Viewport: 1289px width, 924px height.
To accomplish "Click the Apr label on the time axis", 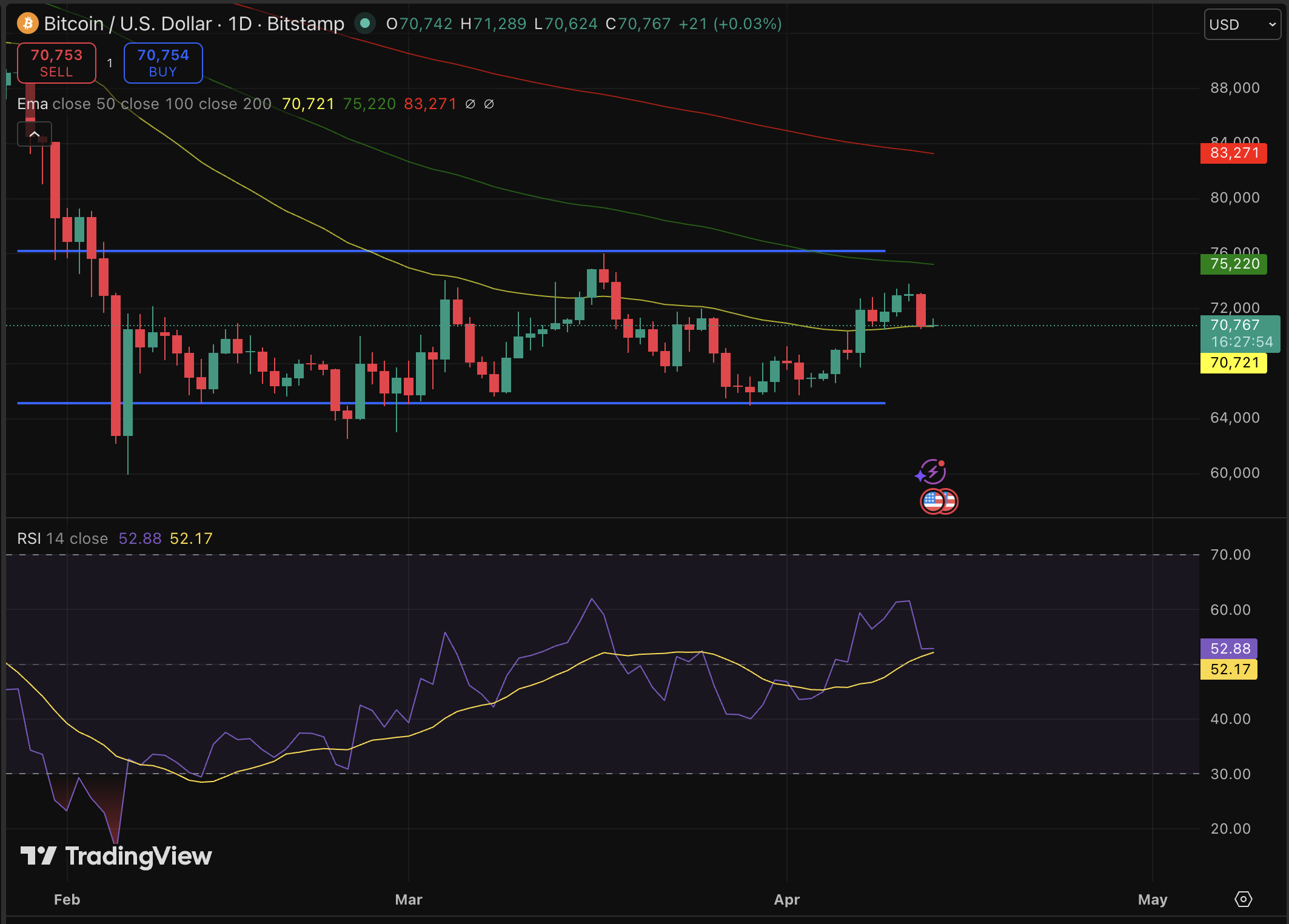I will click(x=787, y=900).
